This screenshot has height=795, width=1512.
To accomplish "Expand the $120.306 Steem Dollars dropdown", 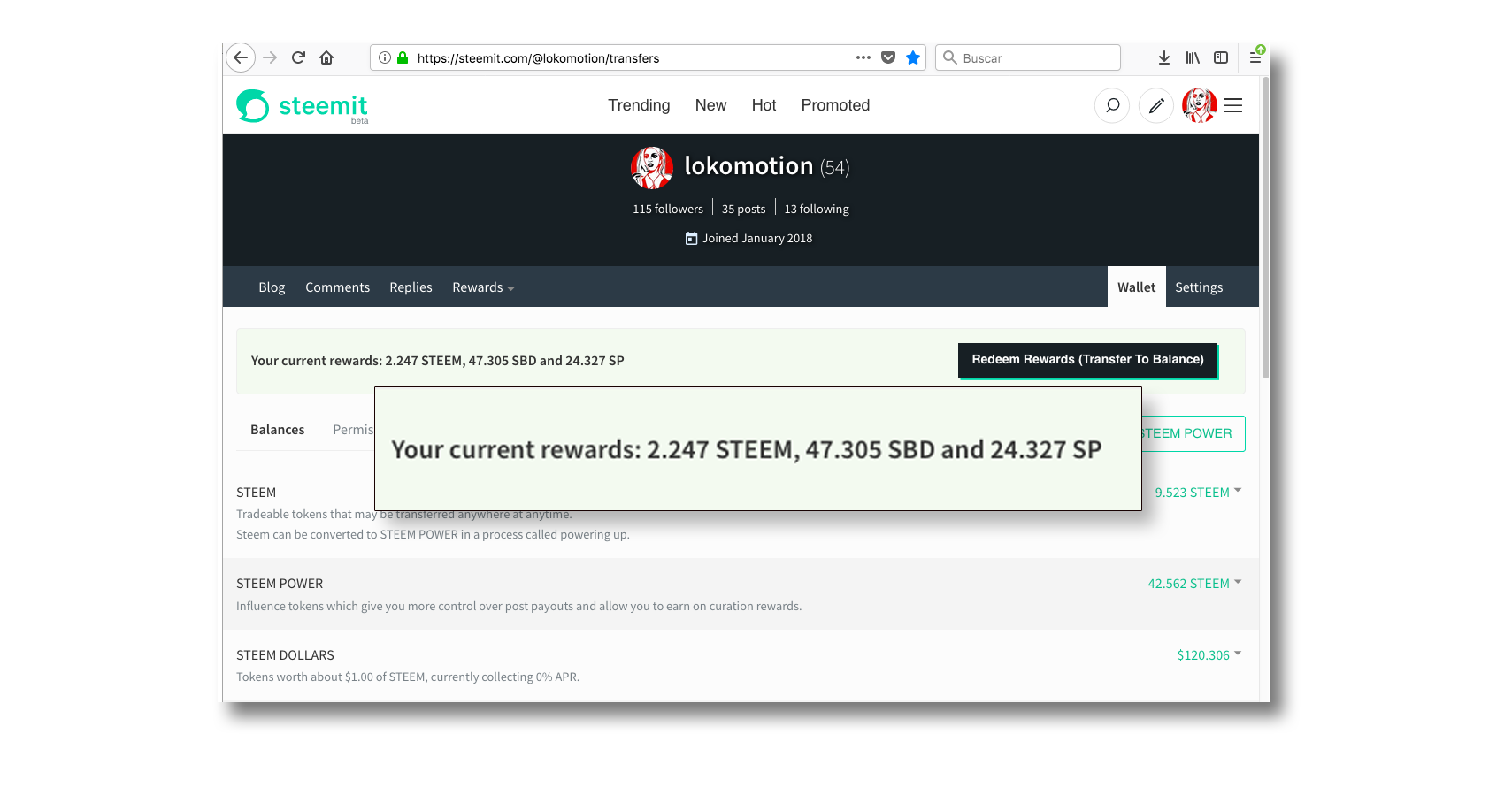I will (x=1209, y=655).
